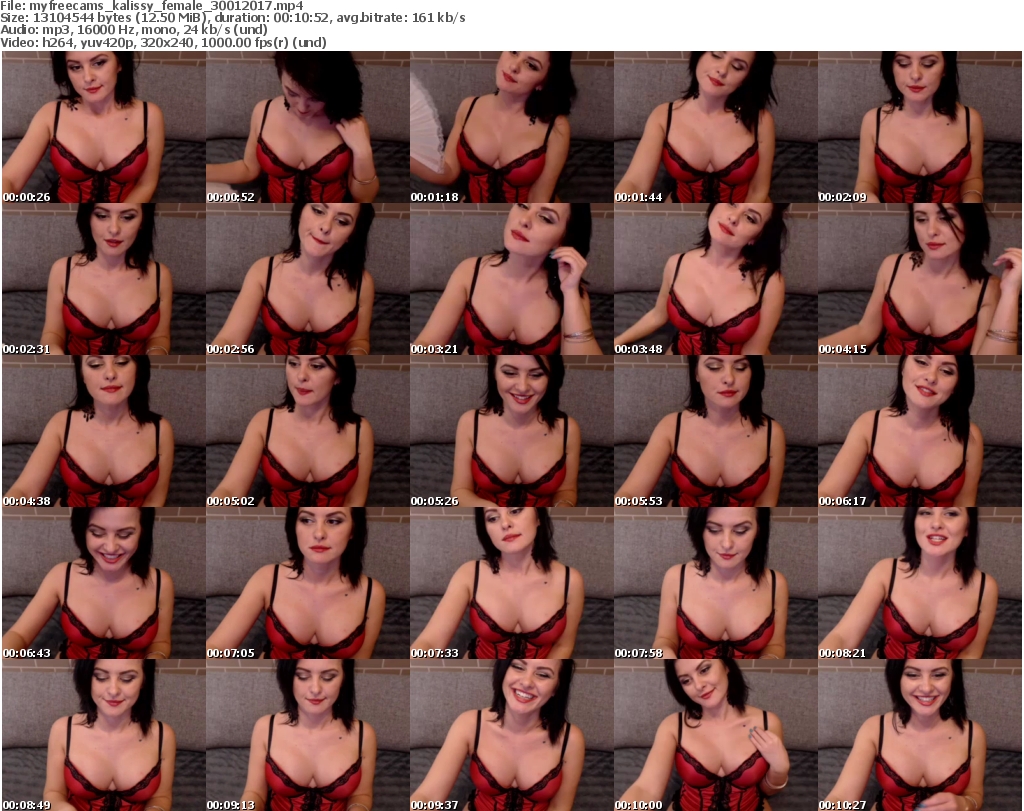Select the frame timestamped 00:08:21
This screenshot has height=811, width=1024.
coord(920,583)
